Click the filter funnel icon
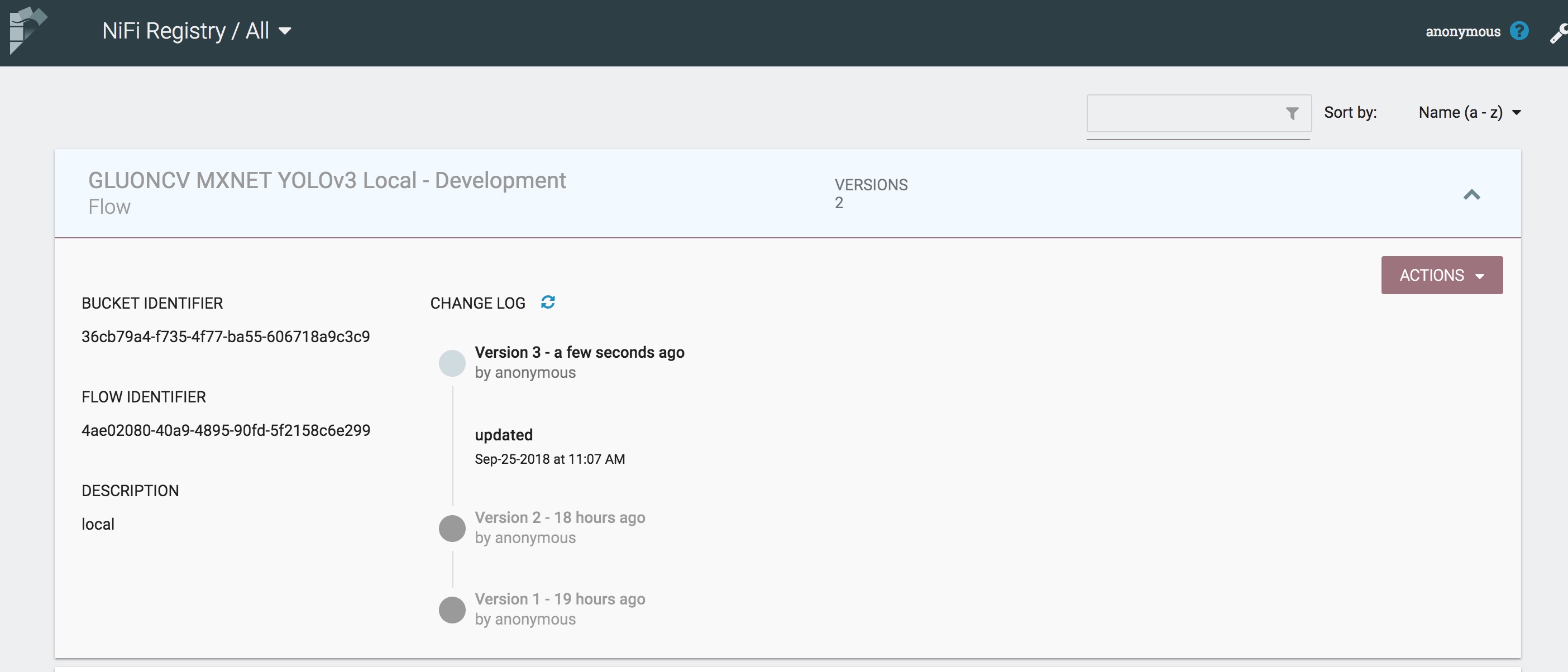 [x=1292, y=113]
